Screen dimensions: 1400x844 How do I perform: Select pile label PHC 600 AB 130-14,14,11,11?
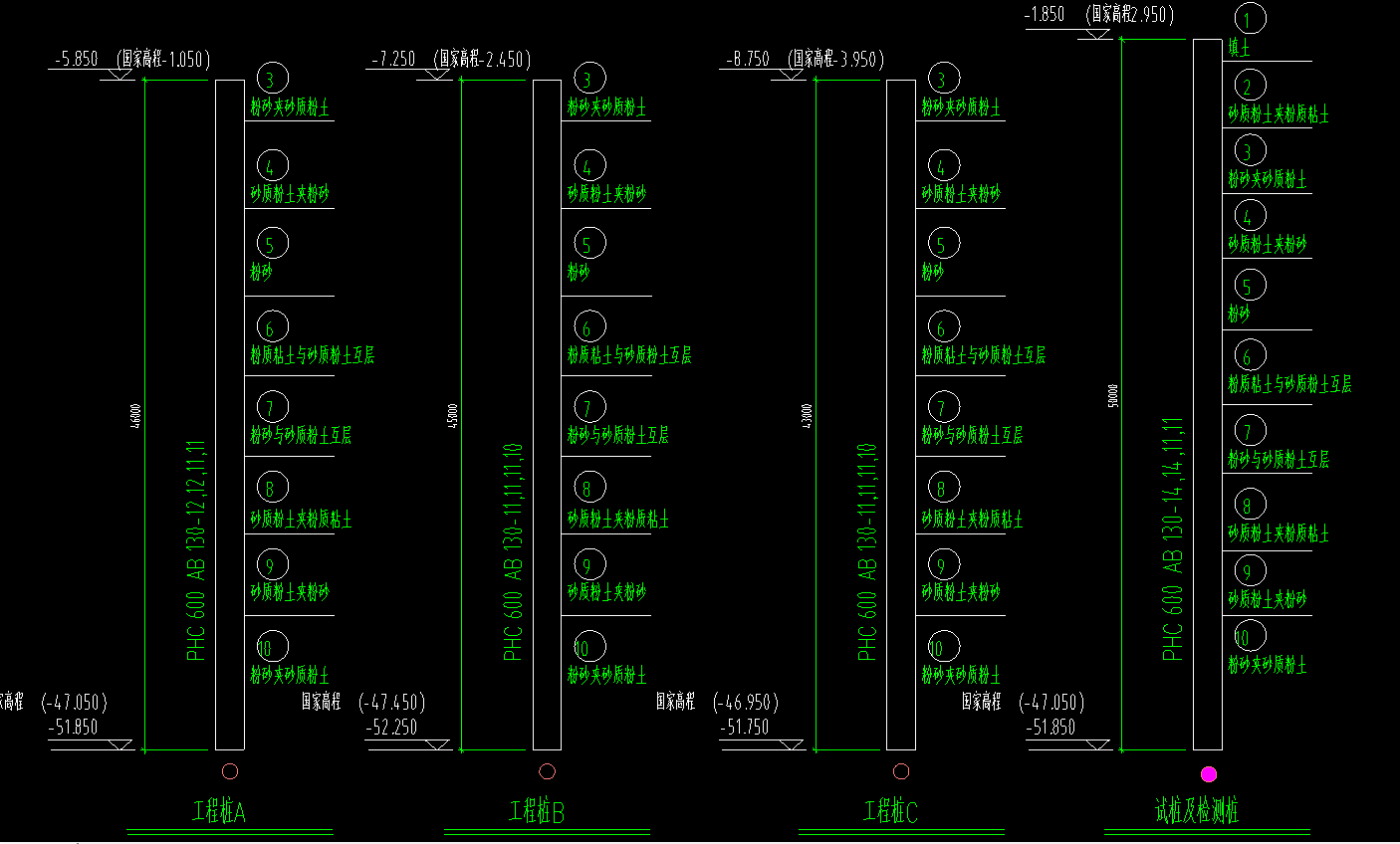coord(1173,538)
